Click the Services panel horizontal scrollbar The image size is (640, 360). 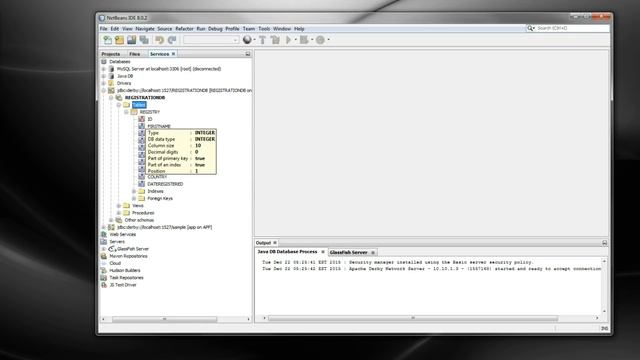[165, 319]
